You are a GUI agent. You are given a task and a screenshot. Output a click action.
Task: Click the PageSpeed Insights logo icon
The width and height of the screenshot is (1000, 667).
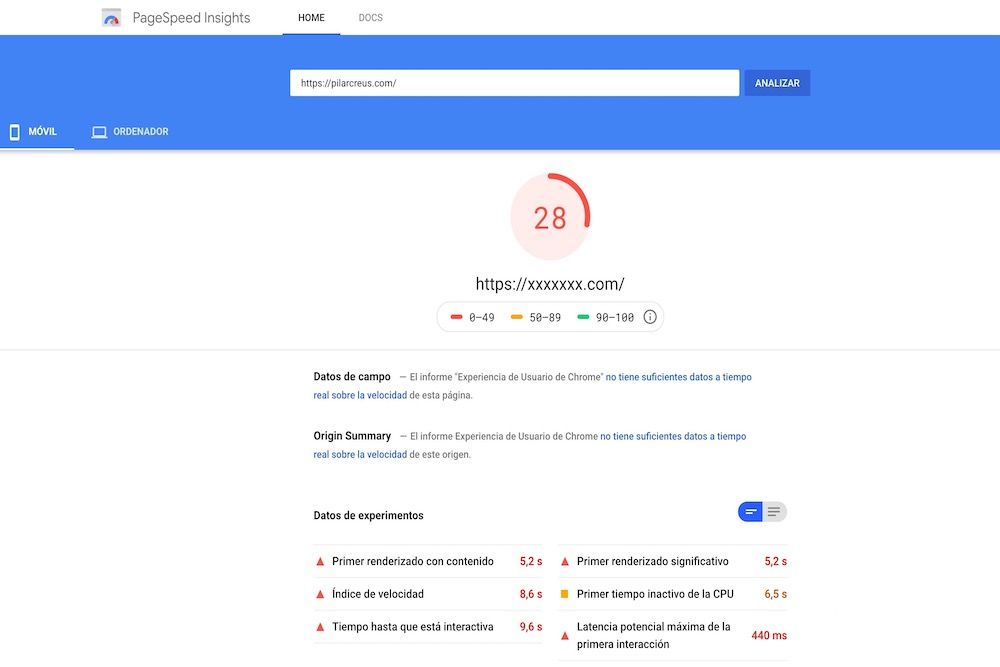pyautogui.click(x=111, y=17)
